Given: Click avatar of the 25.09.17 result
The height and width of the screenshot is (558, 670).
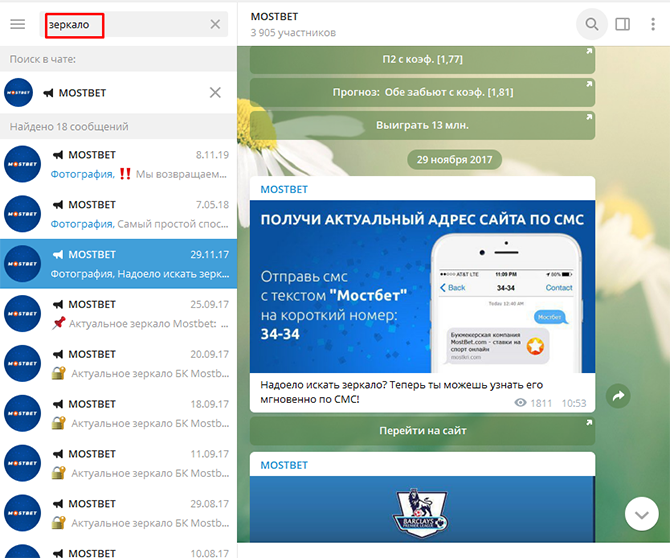Looking at the screenshot, I should click(x=22, y=314).
